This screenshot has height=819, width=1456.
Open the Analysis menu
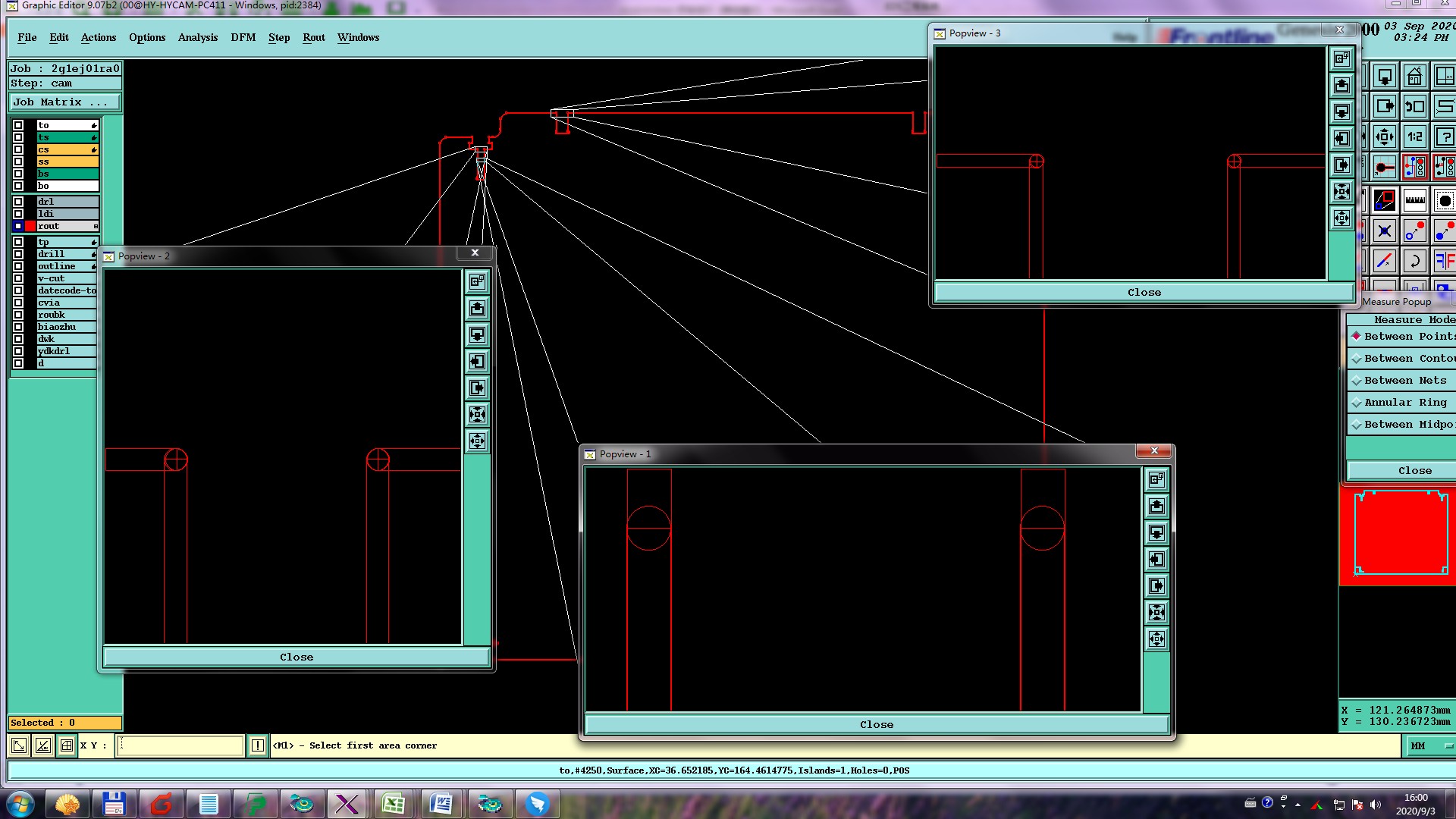point(197,37)
